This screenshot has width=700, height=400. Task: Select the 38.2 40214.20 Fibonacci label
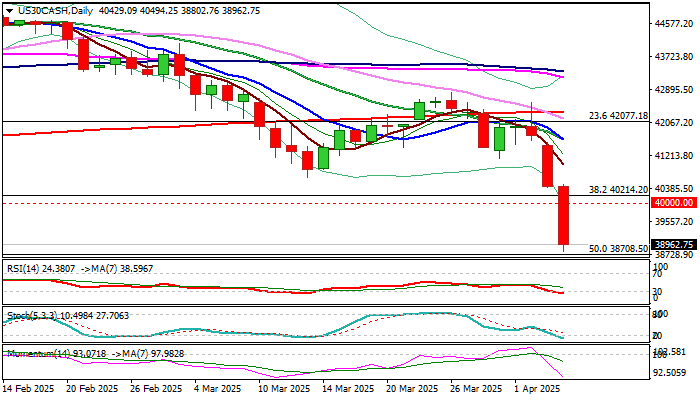point(618,190)
